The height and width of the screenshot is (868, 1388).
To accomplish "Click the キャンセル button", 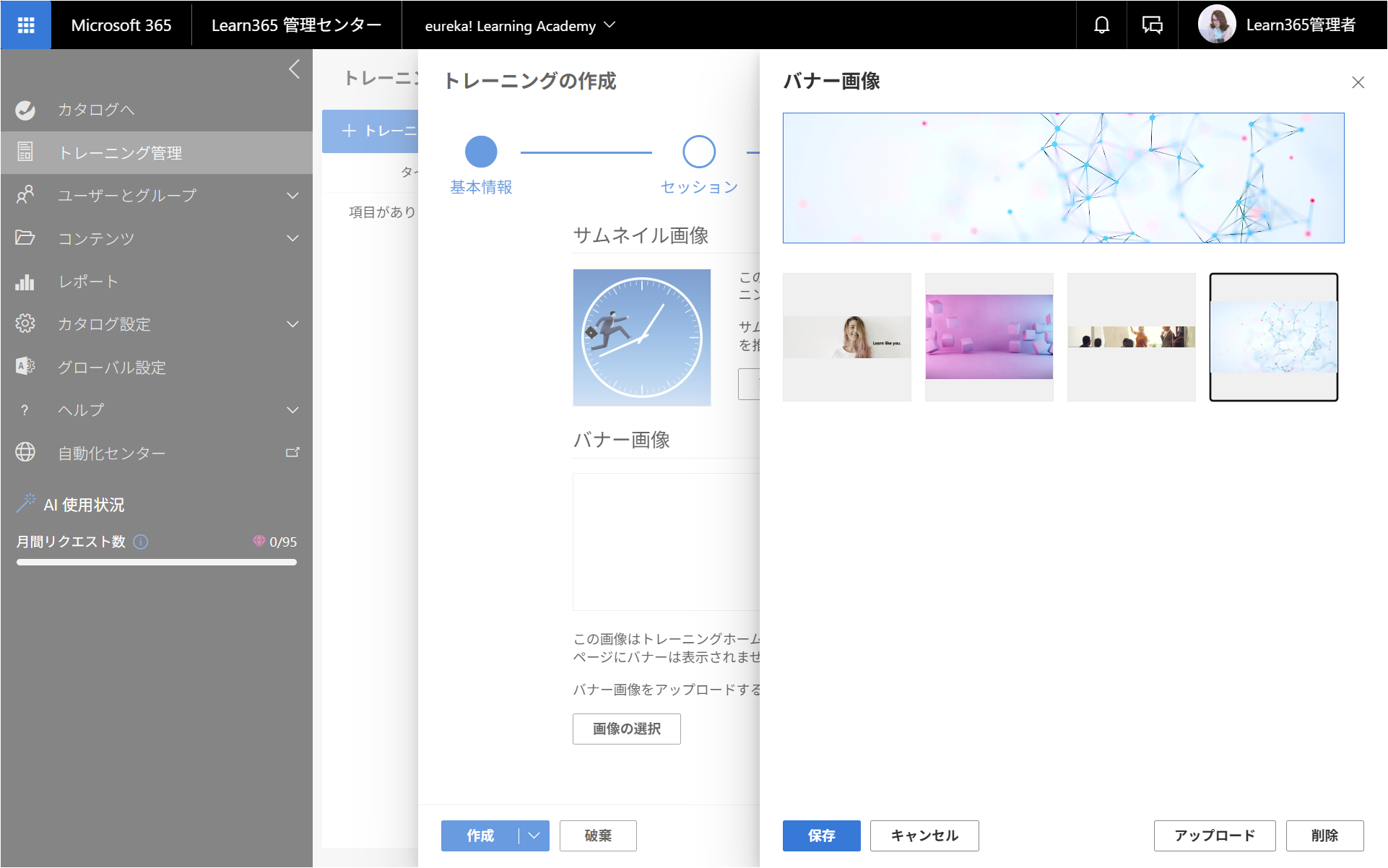I will [x=924, y=836].
